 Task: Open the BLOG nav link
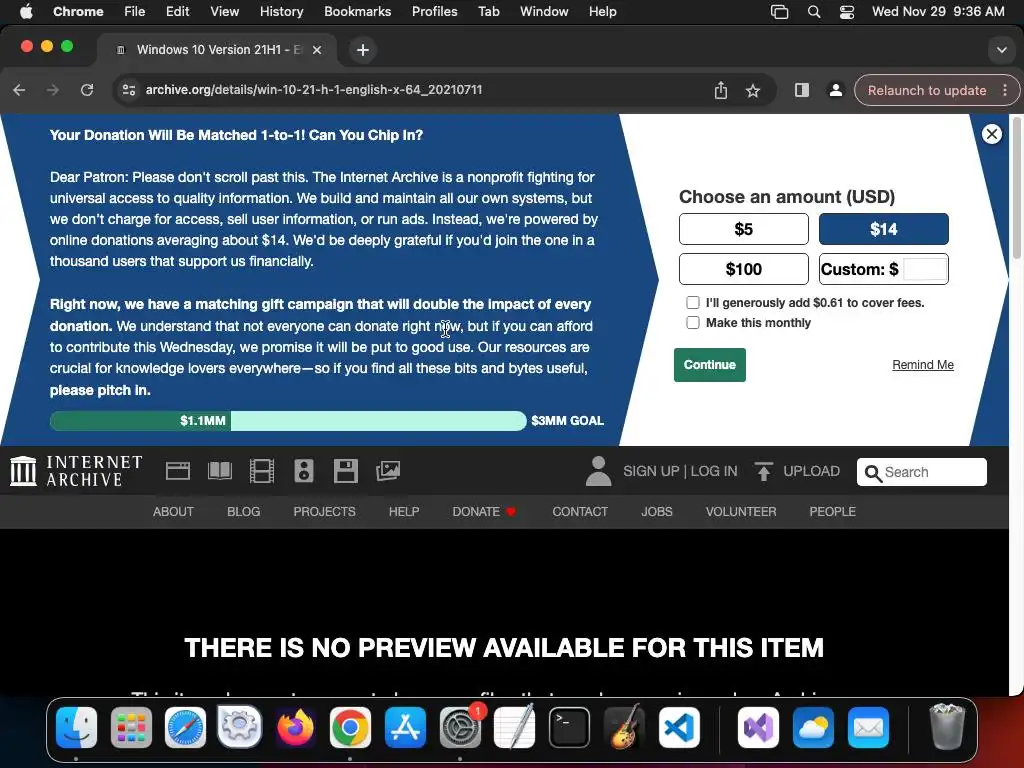coord(244,512)
